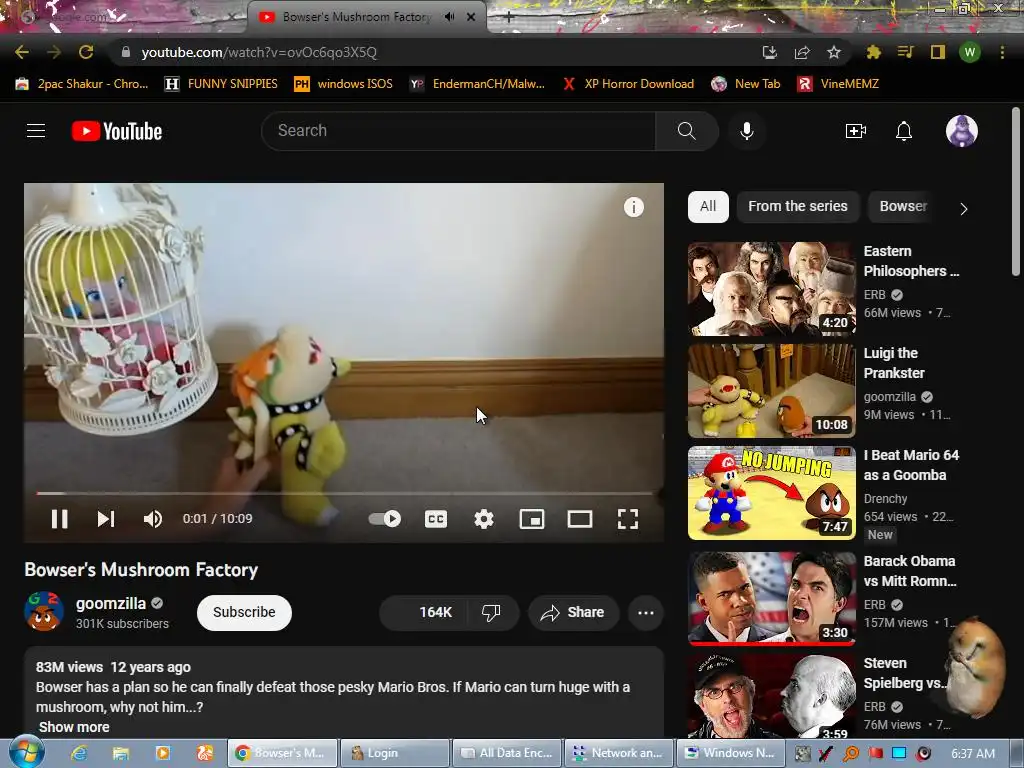
Task: Enter full screen mode
Action: 628,519
